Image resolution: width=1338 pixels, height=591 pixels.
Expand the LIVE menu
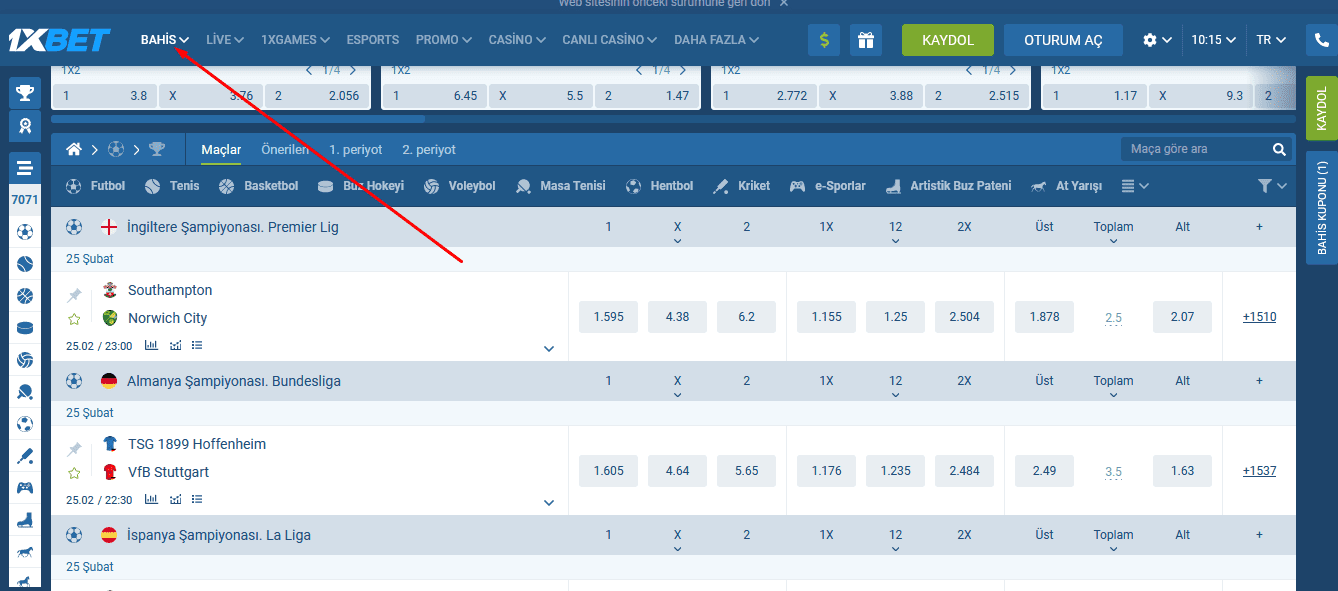pyautogui.click(x=225, y=40)
